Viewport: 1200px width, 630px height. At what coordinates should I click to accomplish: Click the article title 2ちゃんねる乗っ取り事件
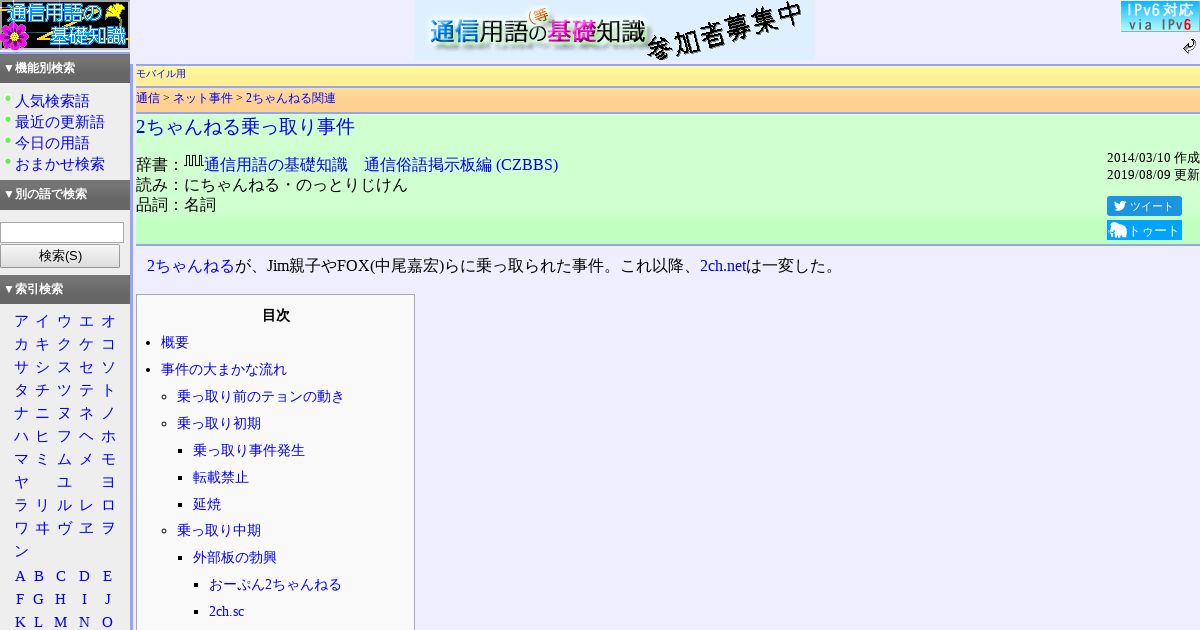click(x=245, y=127)
